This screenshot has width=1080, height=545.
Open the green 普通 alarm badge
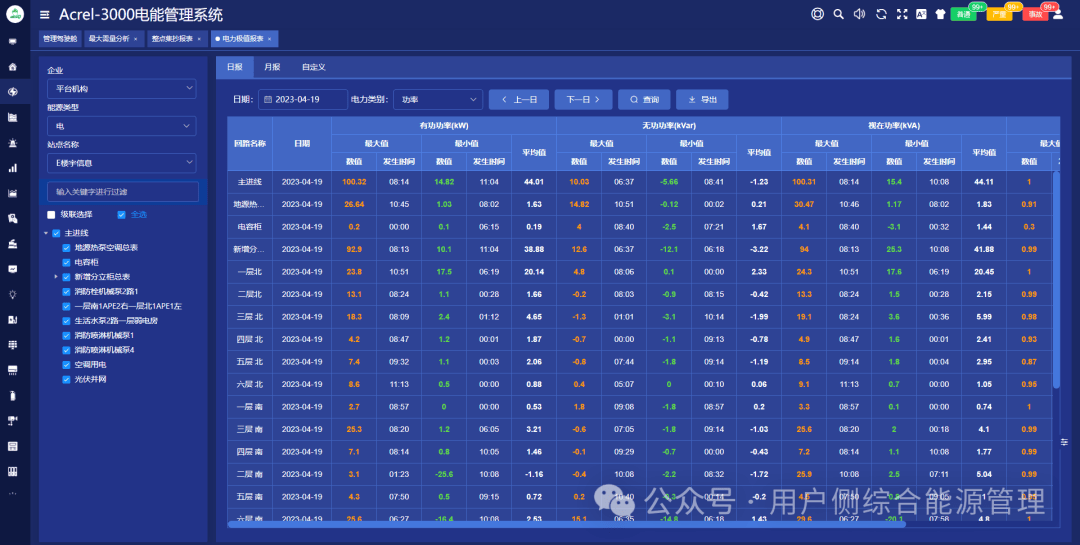click(x=963, y=14)
